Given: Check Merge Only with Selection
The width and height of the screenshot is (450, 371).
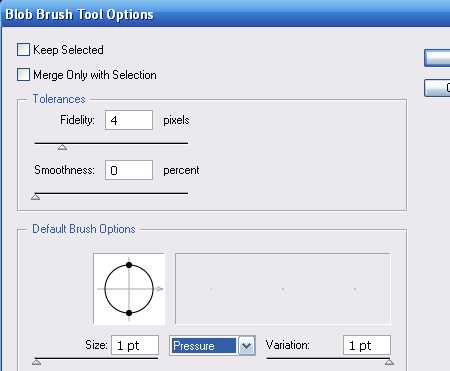Looking at the screenshot, I should click(x=24, y=75).
